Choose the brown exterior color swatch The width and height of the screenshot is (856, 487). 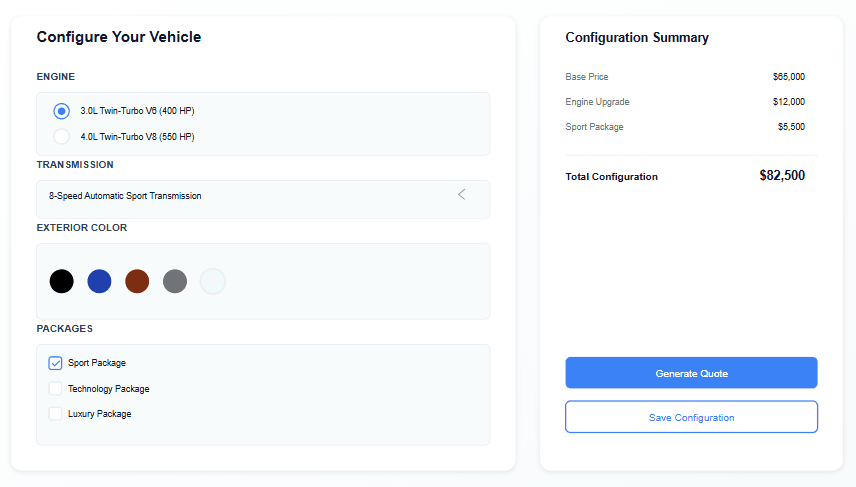coord(137,281)
